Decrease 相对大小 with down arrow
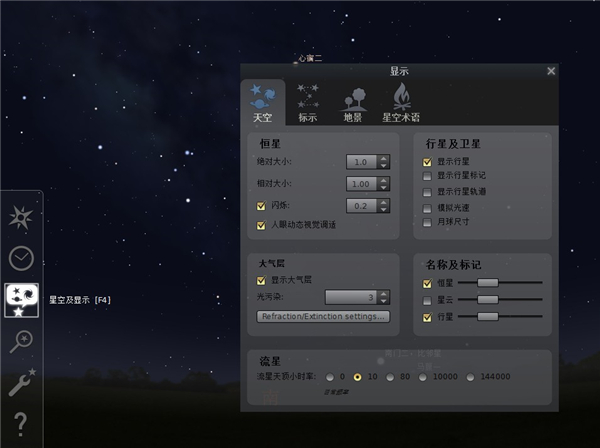This screenshot has height=448, width=600. (x=383, y=187)
